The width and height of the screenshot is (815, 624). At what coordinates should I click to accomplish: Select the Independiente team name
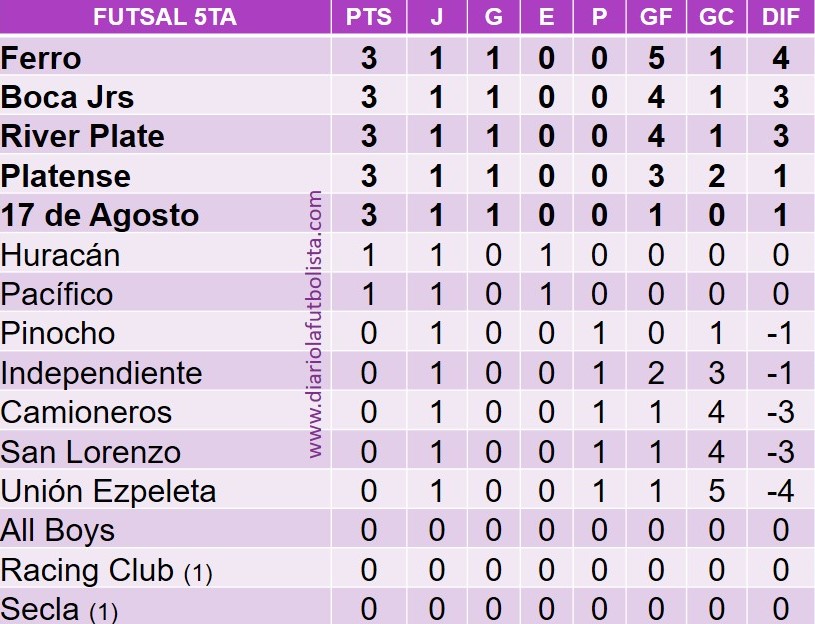[x=102, y=373]
